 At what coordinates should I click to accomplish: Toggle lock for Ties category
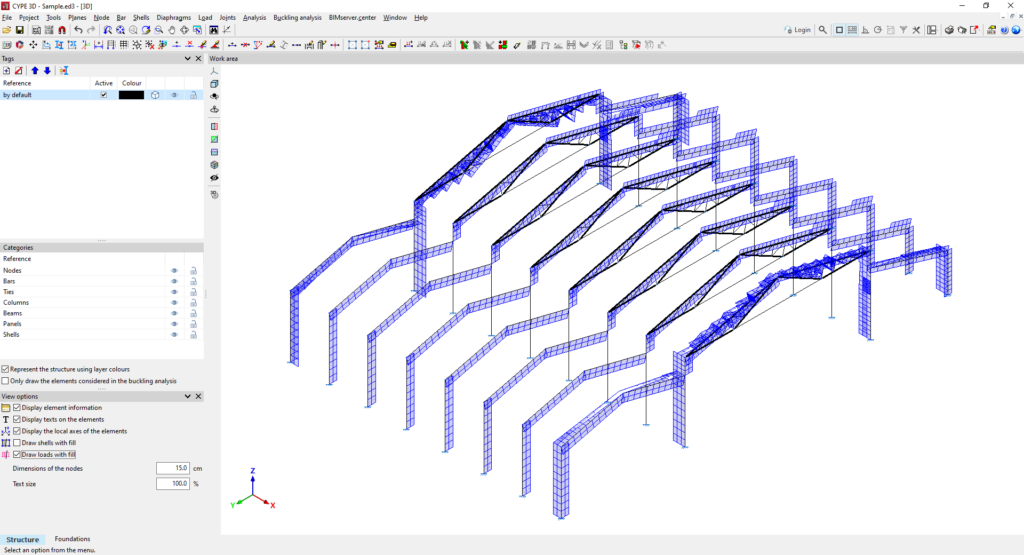click(x=193, y=292)
